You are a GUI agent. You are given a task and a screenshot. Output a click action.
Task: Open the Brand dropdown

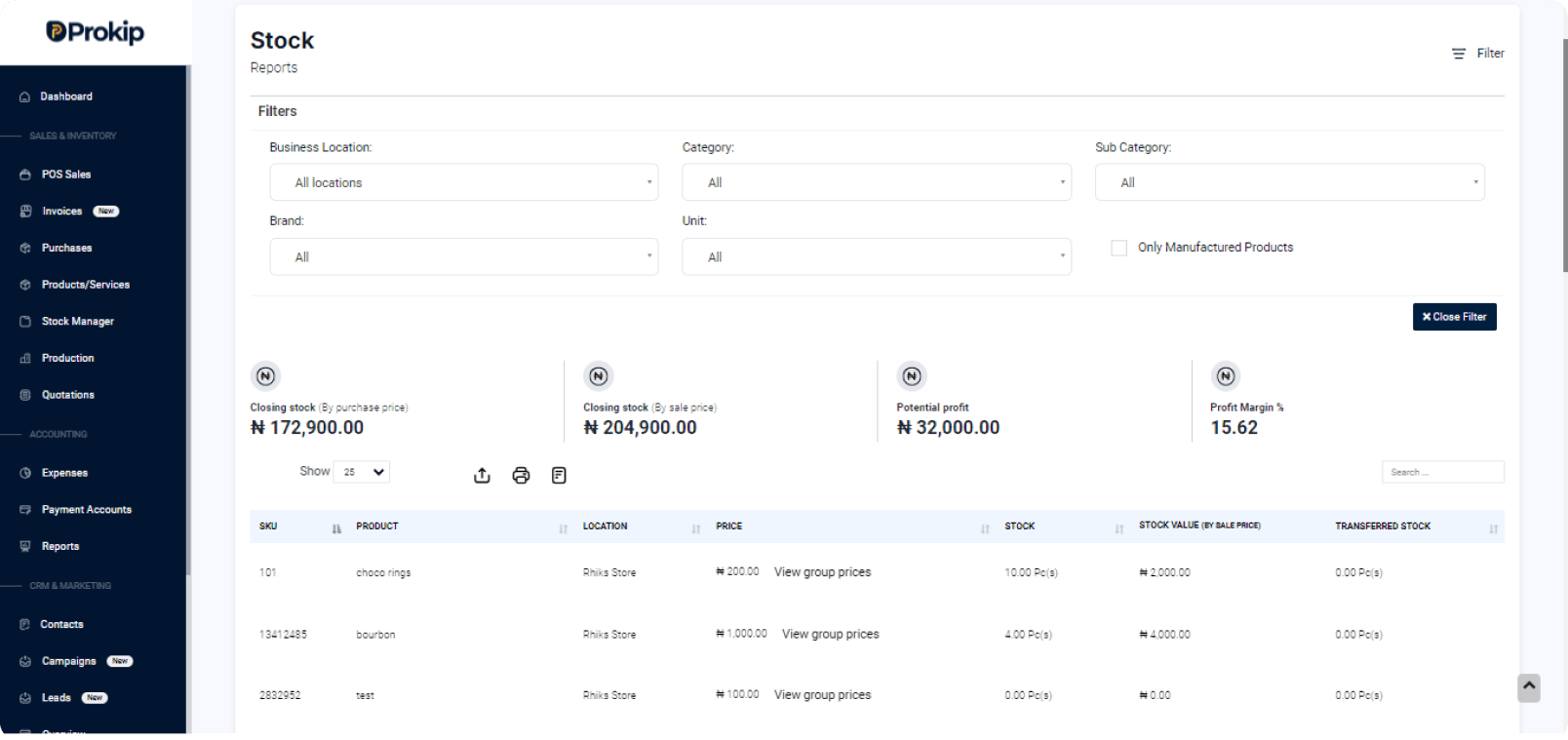tap(463, 256)
